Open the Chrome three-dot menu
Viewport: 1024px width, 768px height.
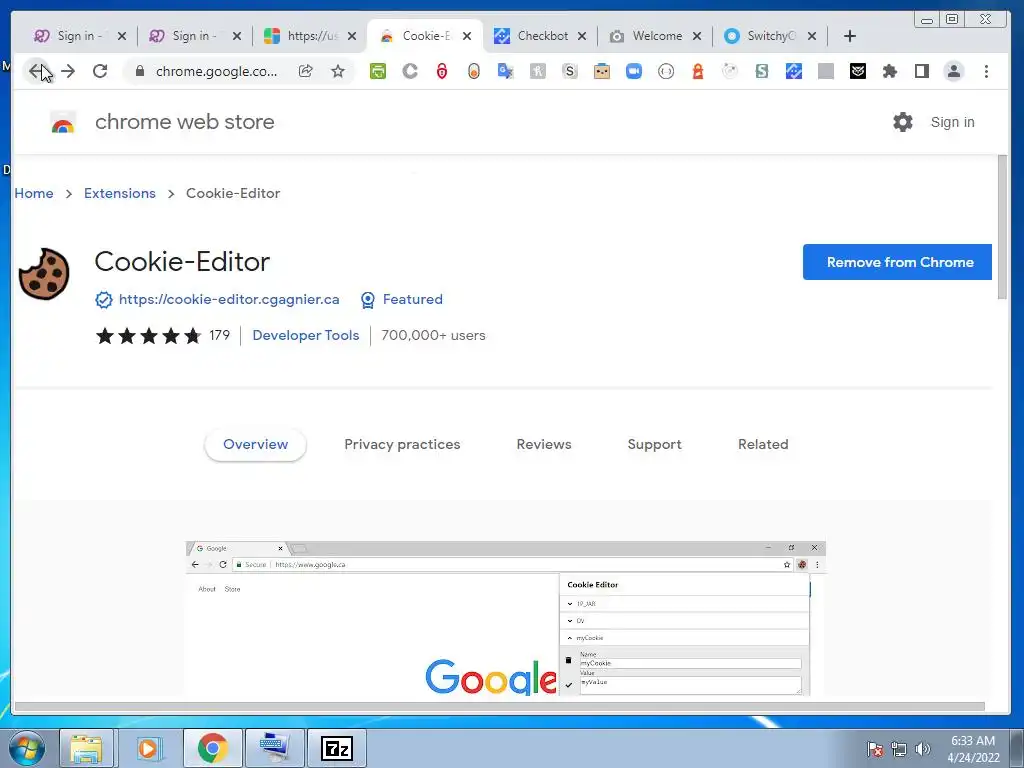[x=986, y=71]
